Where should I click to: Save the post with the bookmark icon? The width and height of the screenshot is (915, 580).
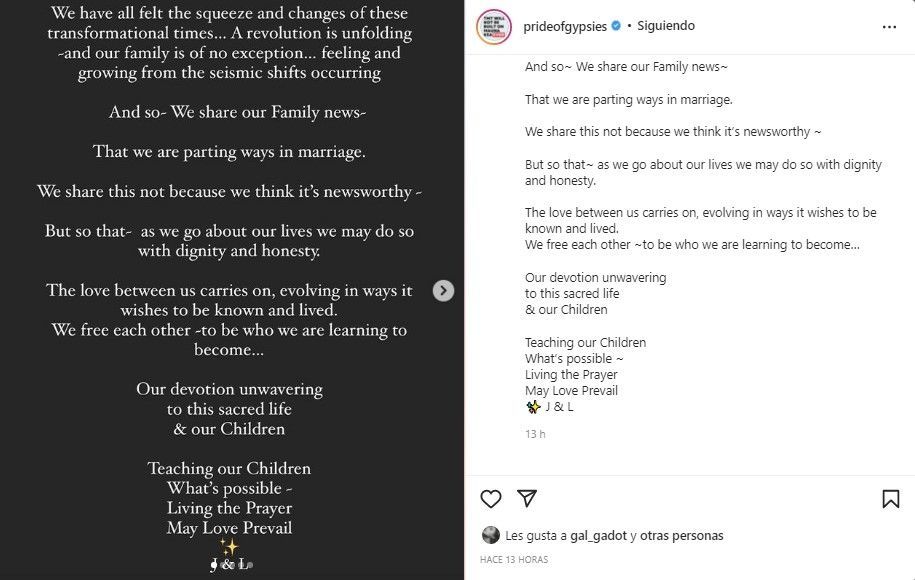pos(890,498)
